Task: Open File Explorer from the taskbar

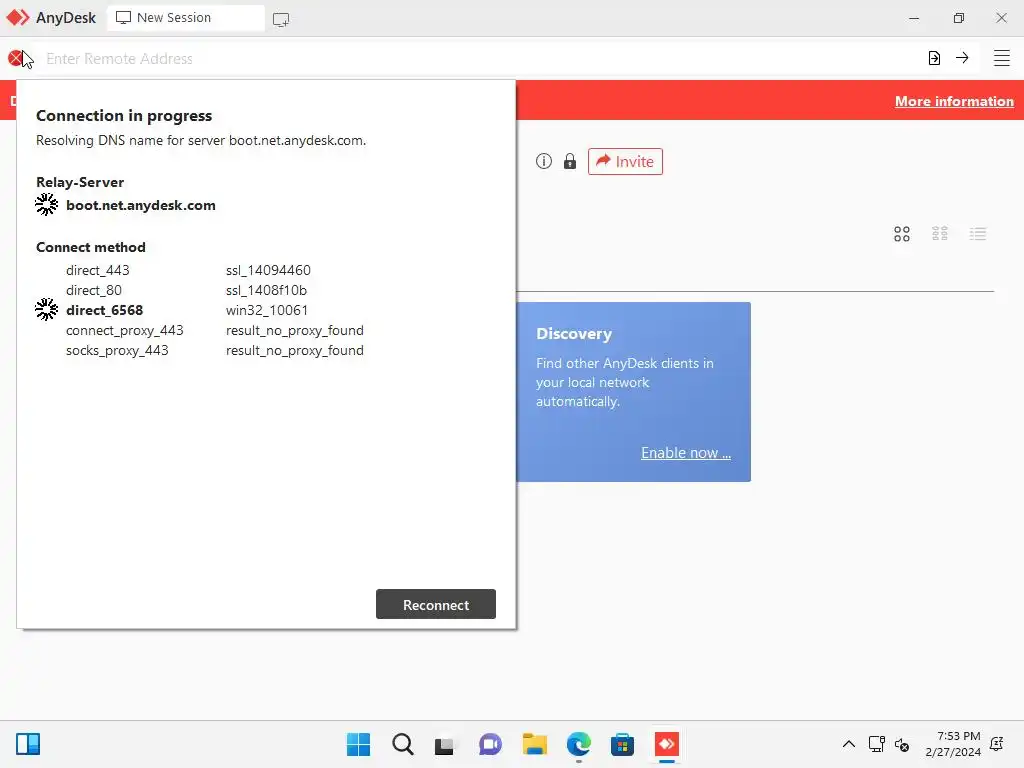Action: [x=535, y=744]
